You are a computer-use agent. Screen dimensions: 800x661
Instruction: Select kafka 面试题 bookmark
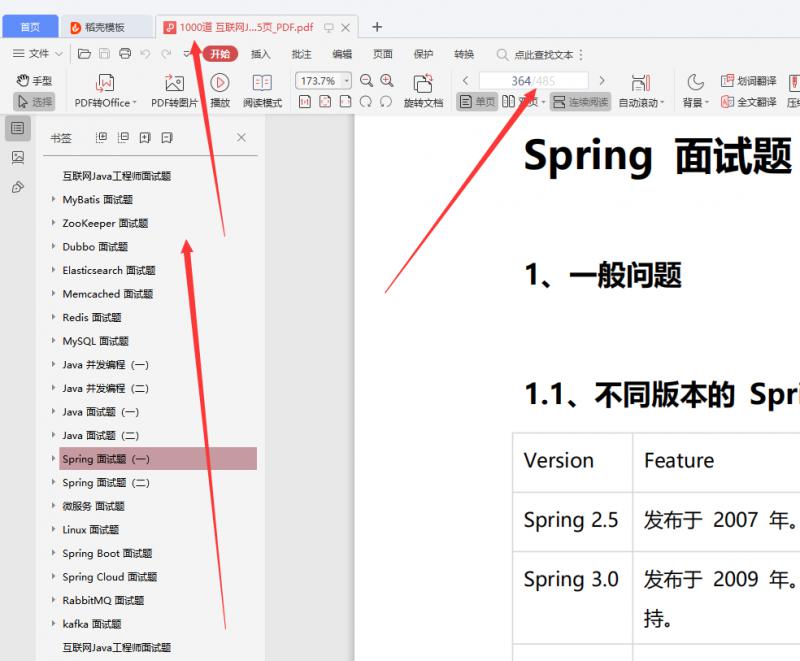(x=92, y=624)
